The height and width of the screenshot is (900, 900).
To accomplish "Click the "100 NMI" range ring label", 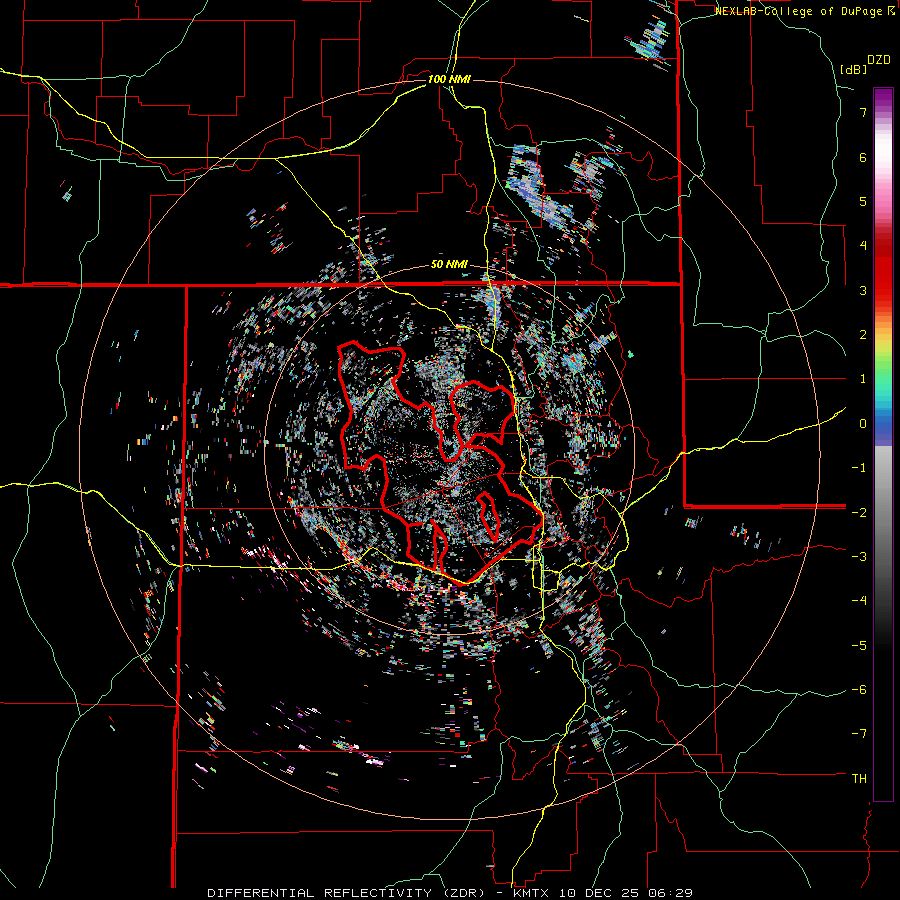I will 449,79.
